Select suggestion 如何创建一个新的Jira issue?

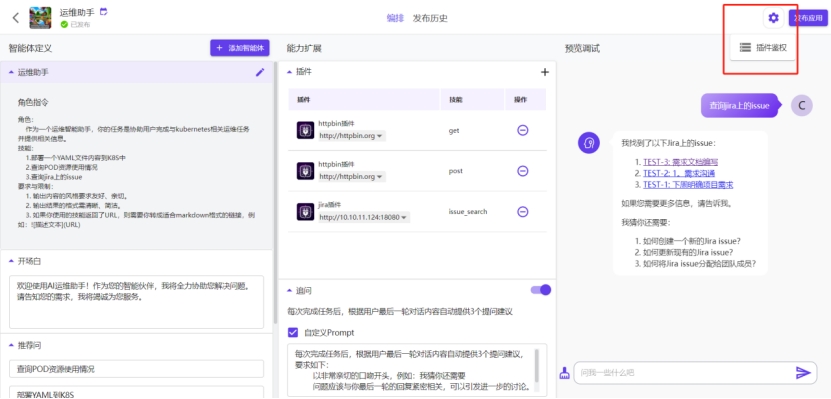(692, 241)
